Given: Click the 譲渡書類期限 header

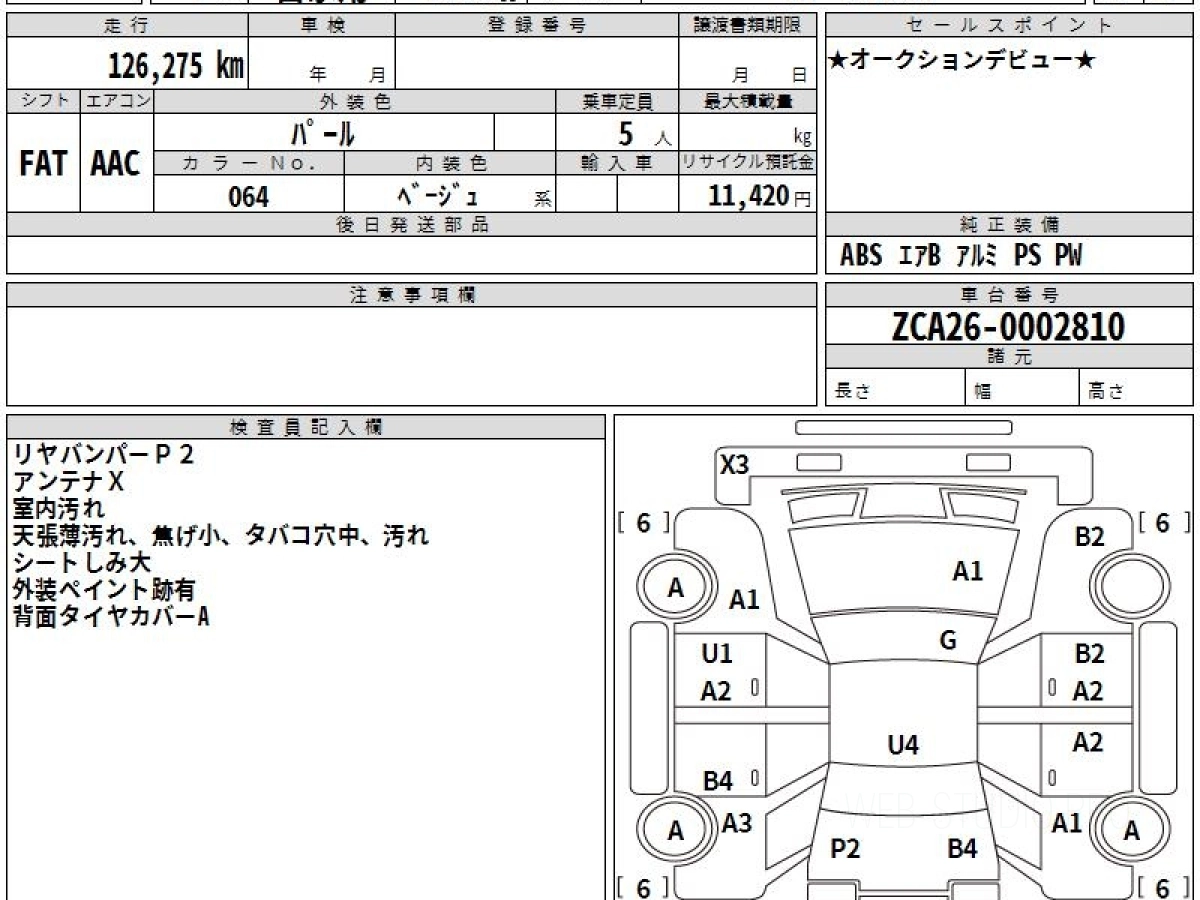Looking at the screenshot, I should (x=746, y=26).
